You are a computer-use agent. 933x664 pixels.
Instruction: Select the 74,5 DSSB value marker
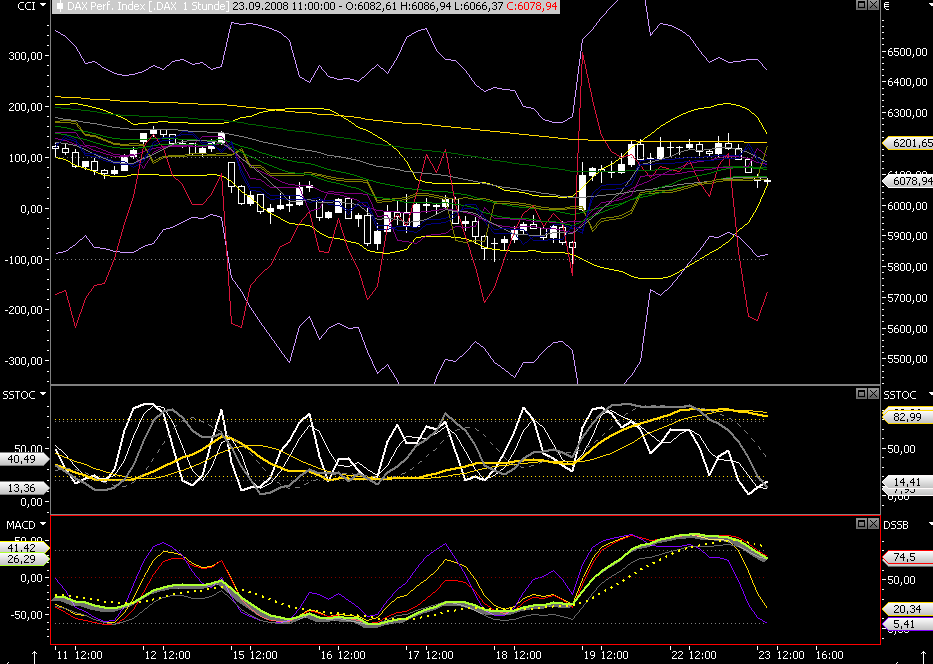coord(906,557)
